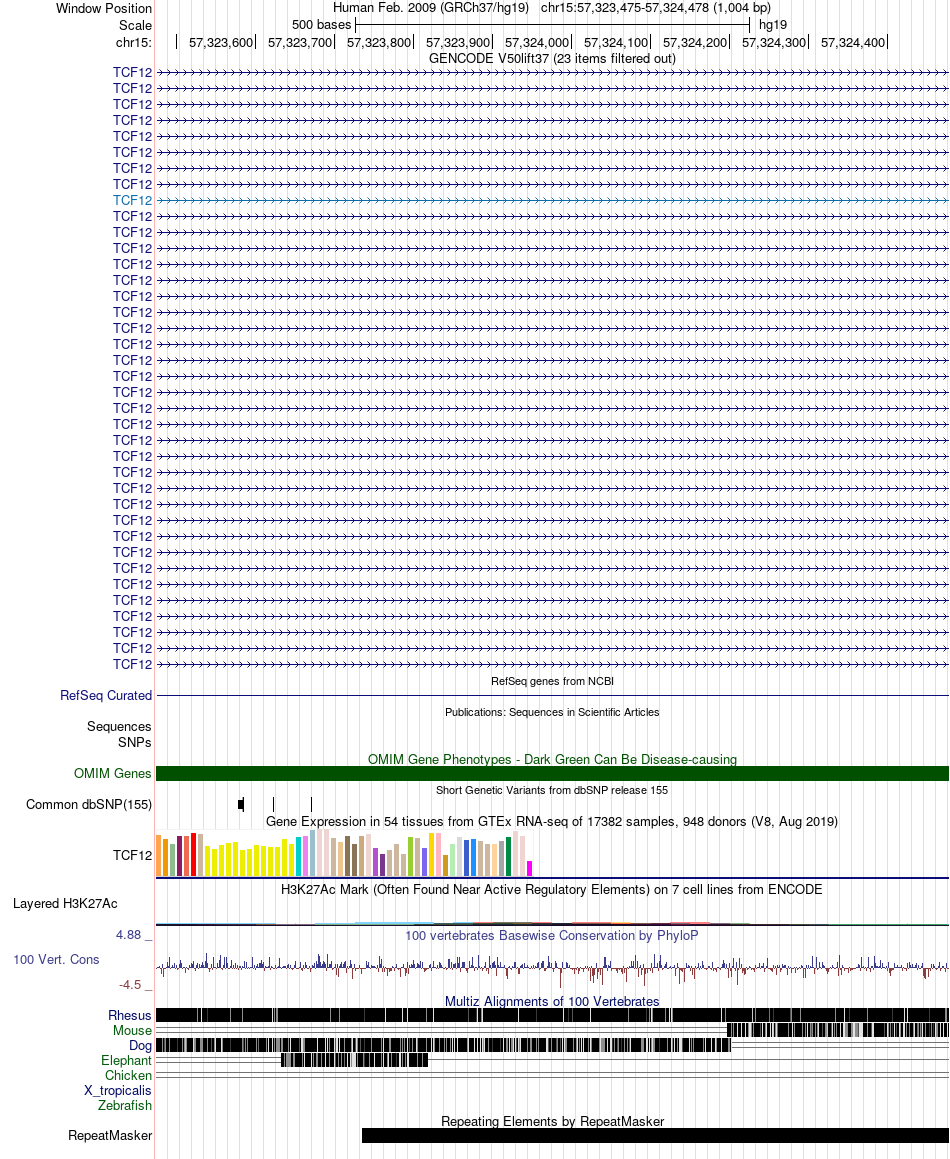950x1159 pixels.
Task: Click the Dog alignment block
Action: click(x=444, y=1045)
